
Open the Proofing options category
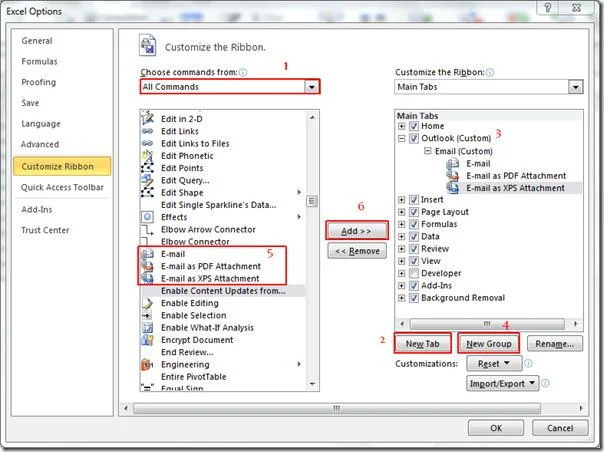click(39, 82)
